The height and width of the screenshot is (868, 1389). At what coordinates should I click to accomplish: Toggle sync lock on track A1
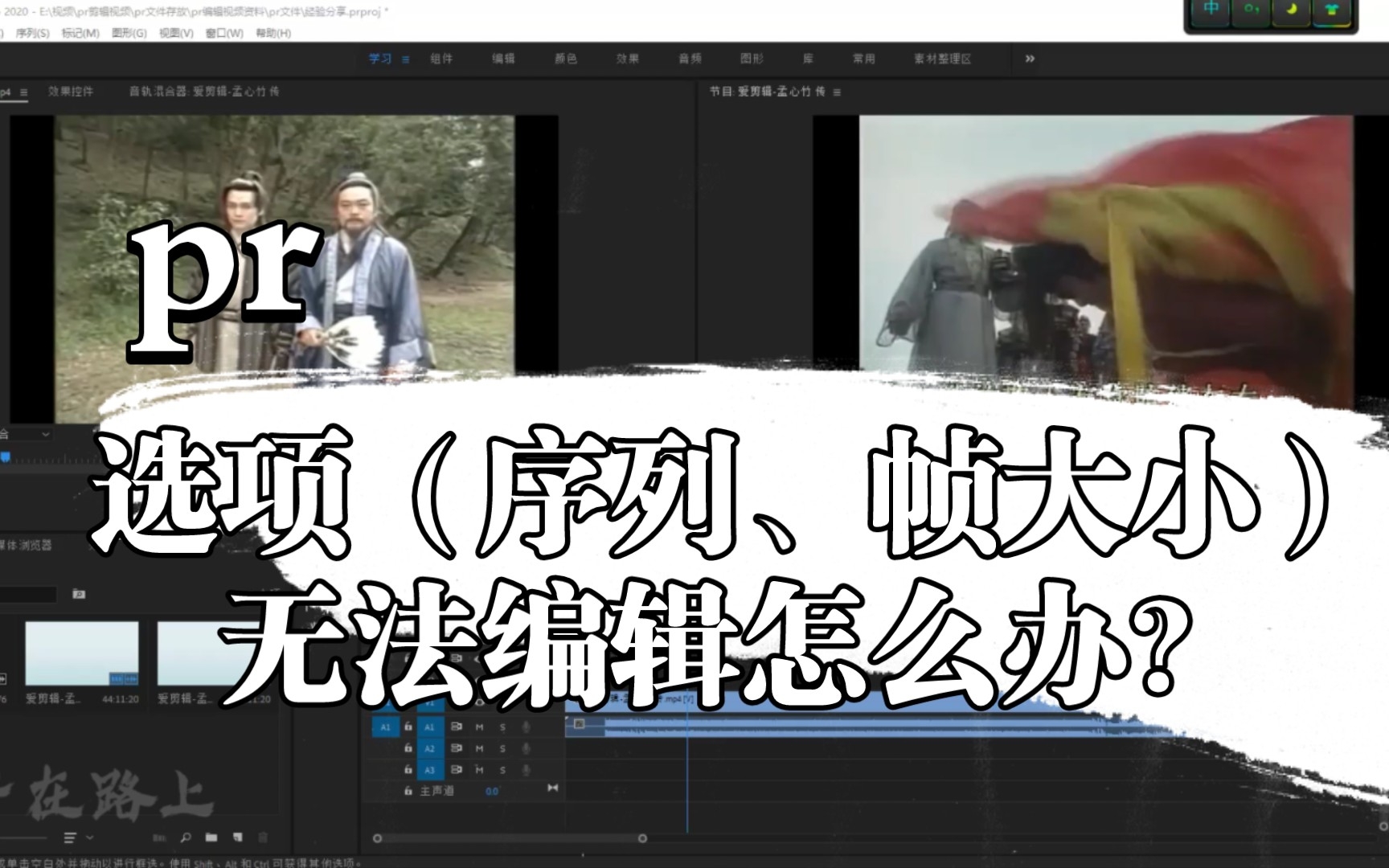click(x=457, y=727)
